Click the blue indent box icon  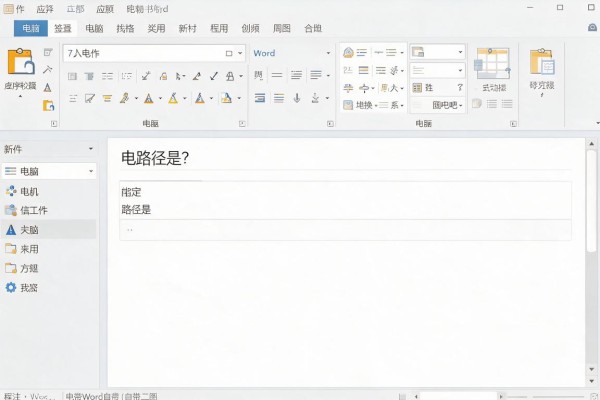point(260,98)
